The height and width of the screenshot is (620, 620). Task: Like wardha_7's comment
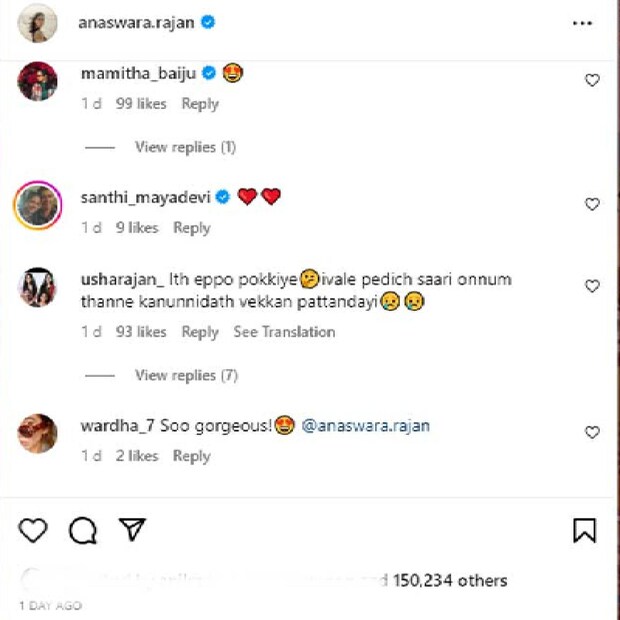coord(592,432)
